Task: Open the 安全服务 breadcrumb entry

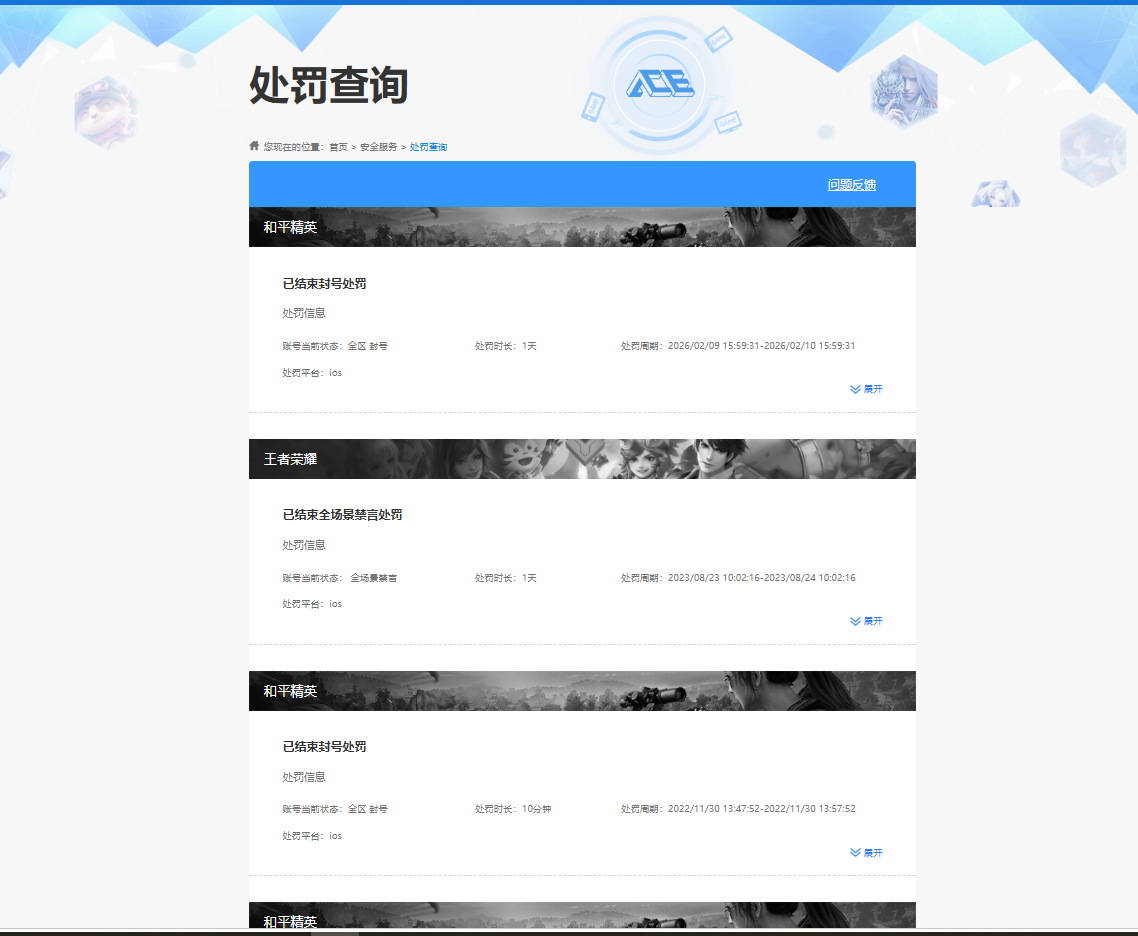Action: (x=380, y=146)
